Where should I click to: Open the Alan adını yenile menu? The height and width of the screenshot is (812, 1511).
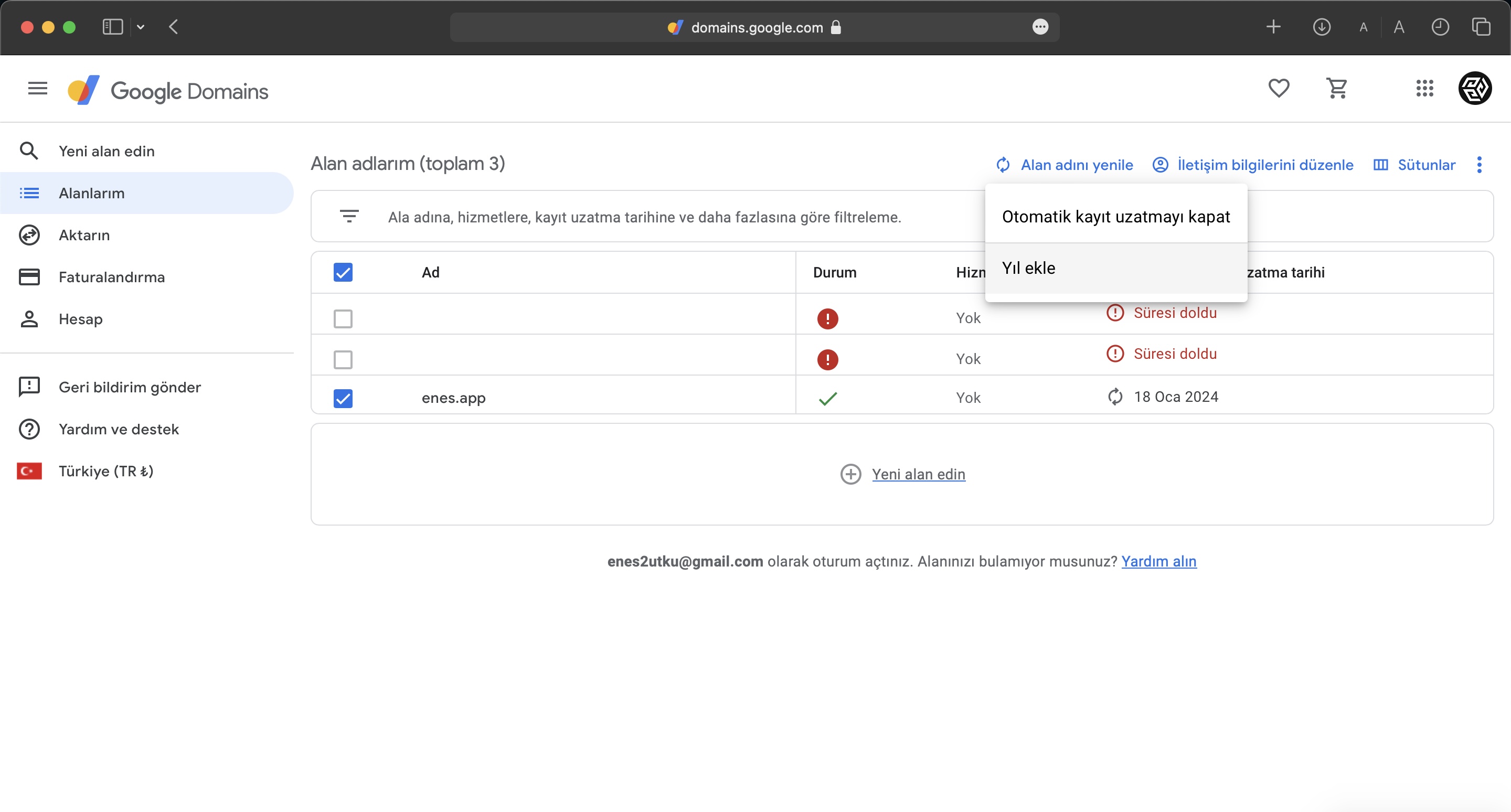click(x=1065, y=165)
